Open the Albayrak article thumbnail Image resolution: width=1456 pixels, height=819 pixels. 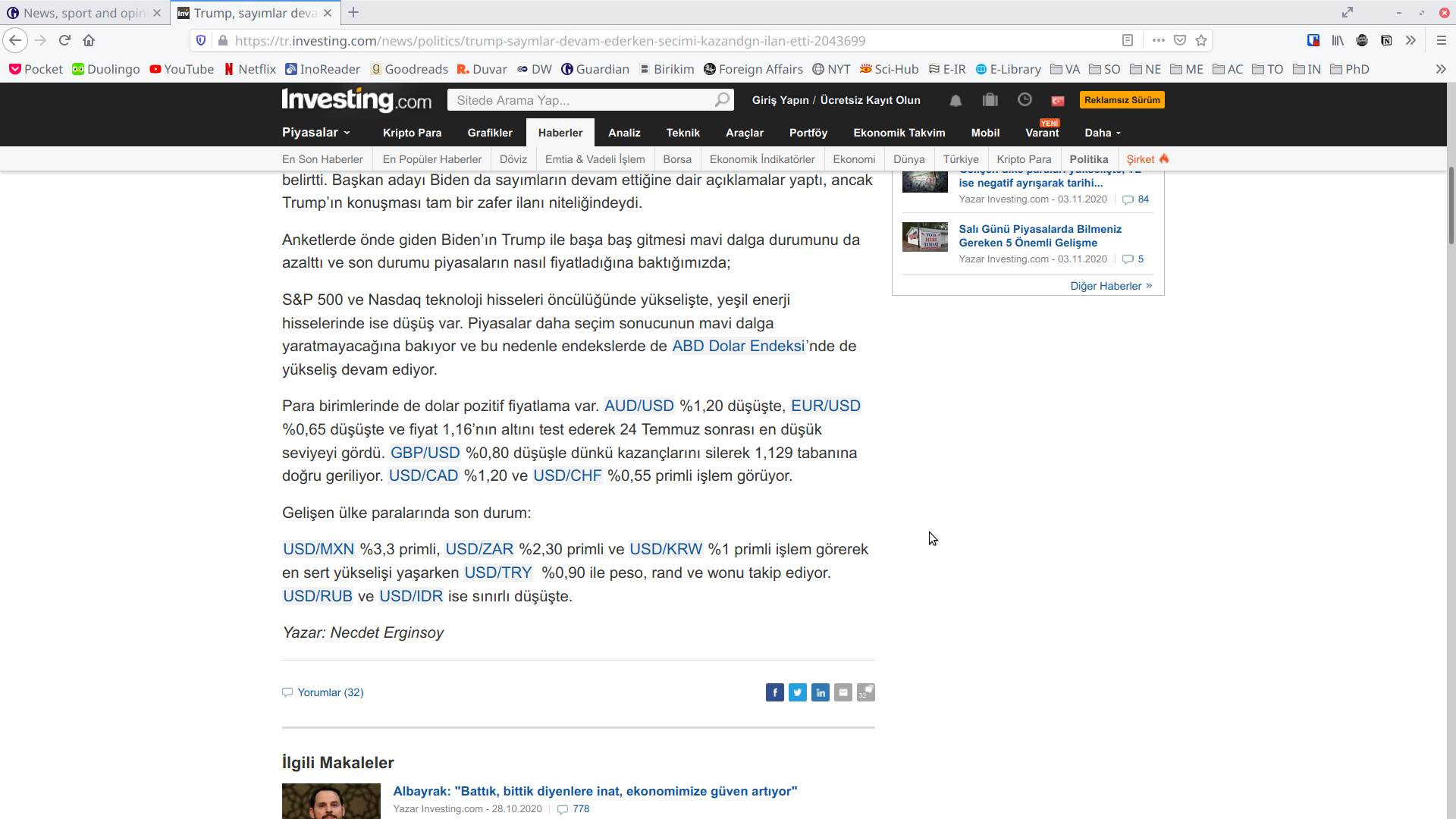(331, 801)
